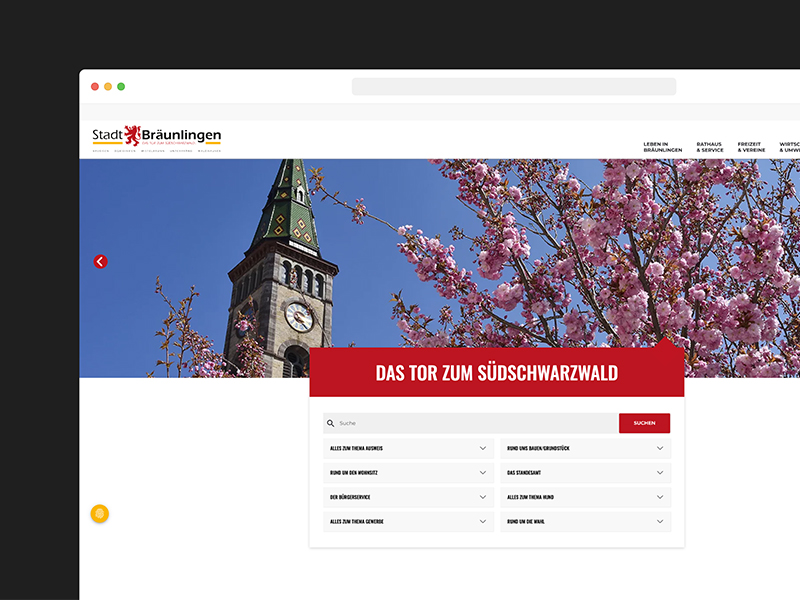Click the red browser close dot

tap(95, 87)
